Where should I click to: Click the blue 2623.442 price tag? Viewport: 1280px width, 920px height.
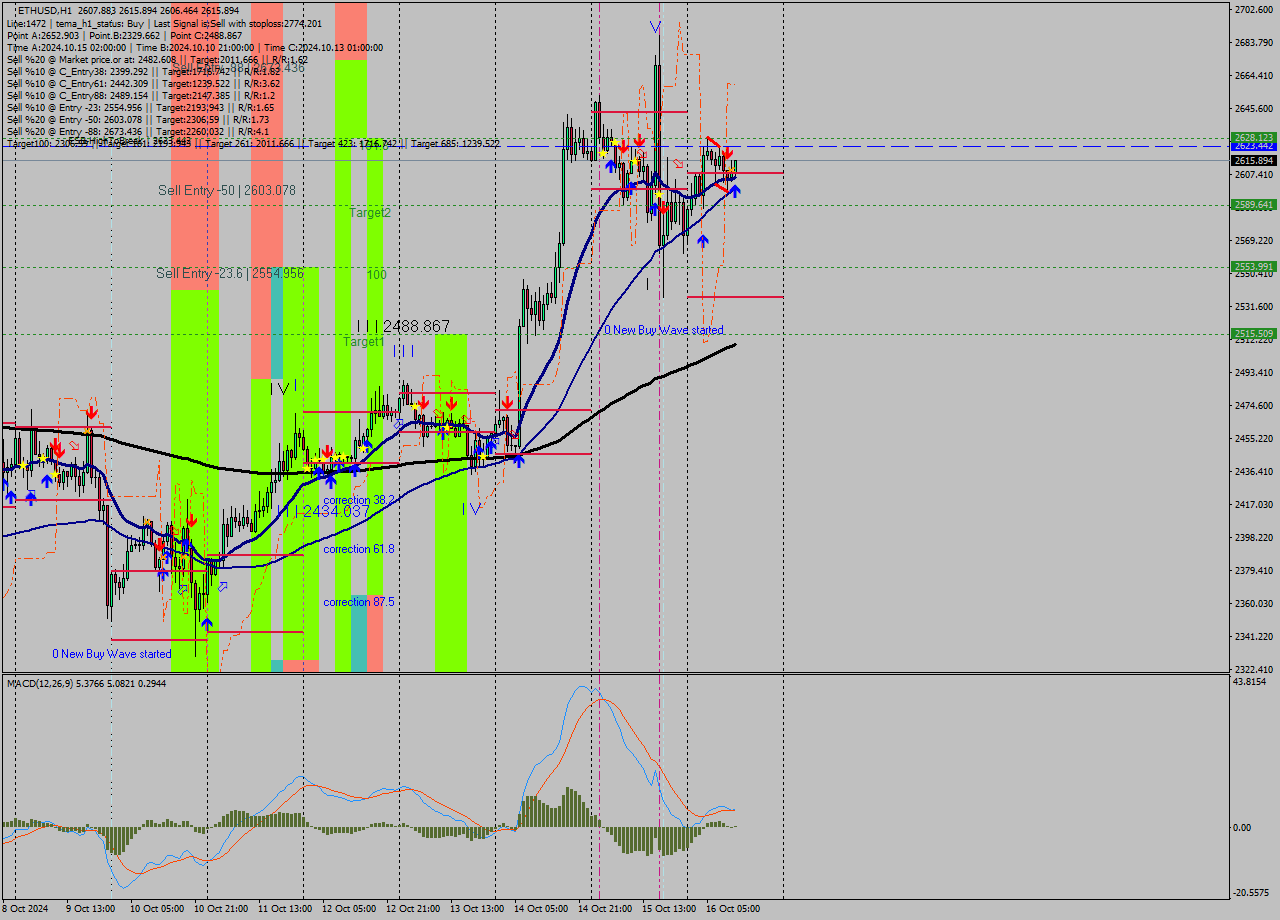1253,147
